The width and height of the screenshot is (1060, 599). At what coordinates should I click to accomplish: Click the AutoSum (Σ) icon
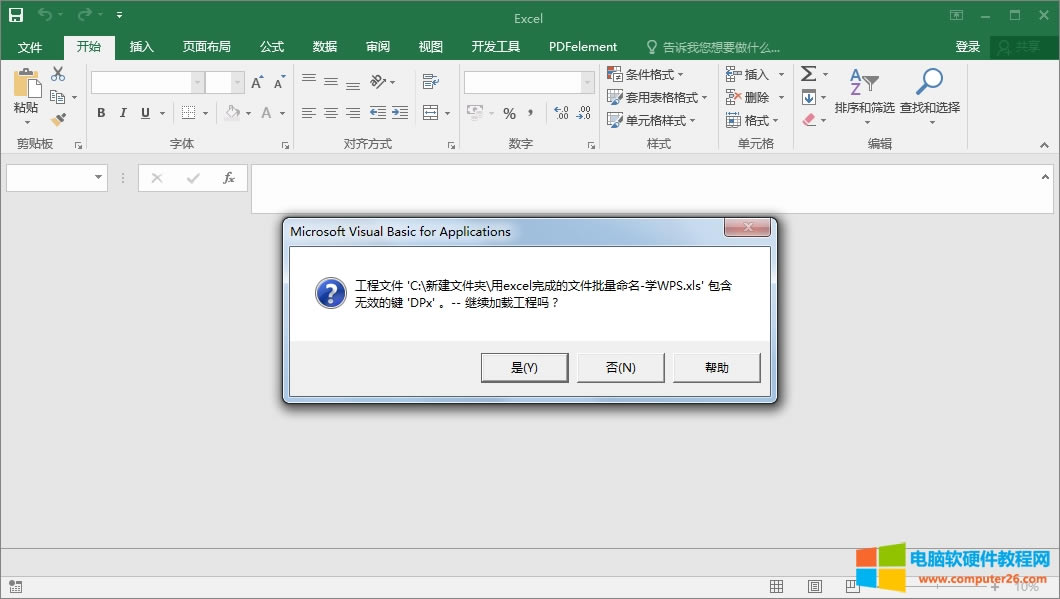coord(808,73)
